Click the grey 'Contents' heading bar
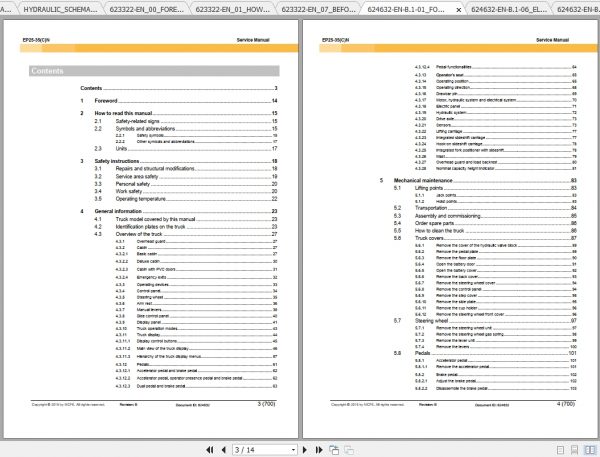 tap(154, 71)
